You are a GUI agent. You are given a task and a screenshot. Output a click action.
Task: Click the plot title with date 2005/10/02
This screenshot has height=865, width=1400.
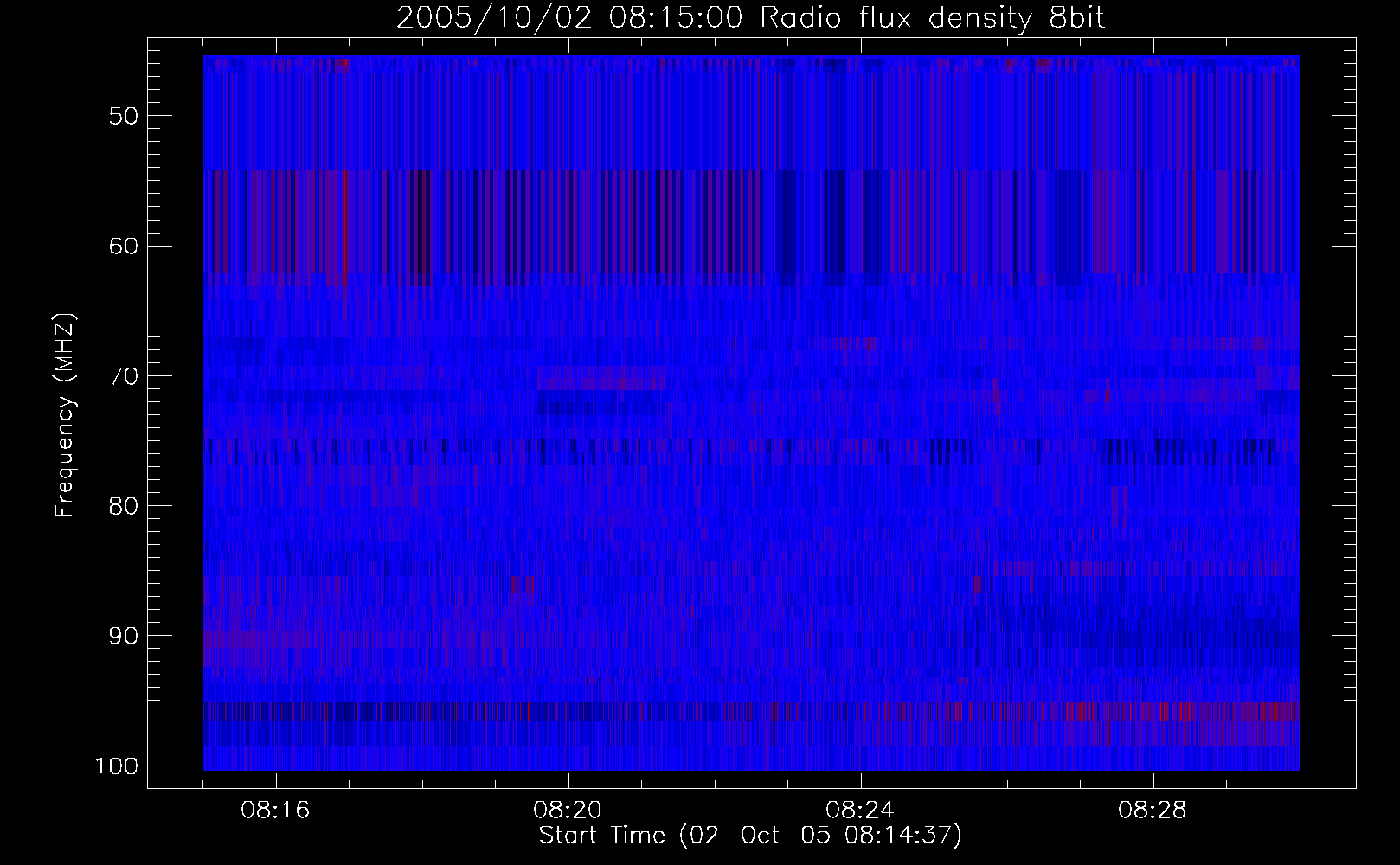click(x=750, y=18)
